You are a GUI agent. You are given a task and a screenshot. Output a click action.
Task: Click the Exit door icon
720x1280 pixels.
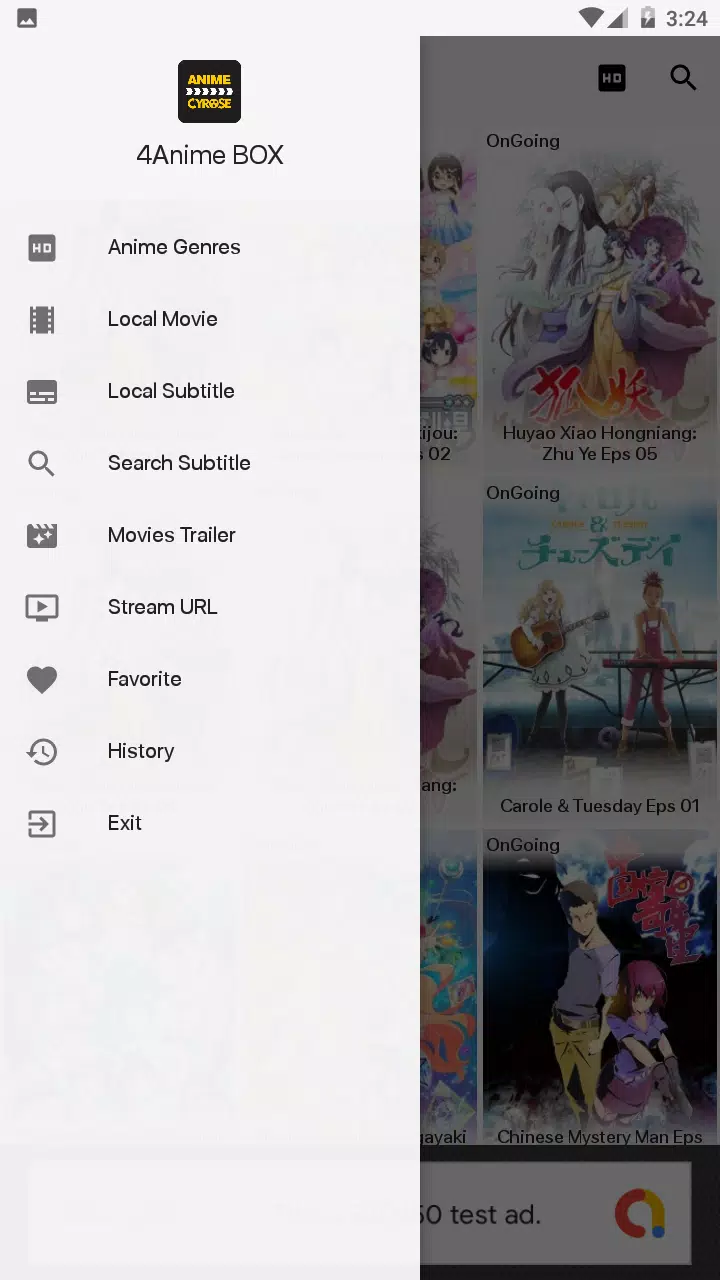point(41,823)
